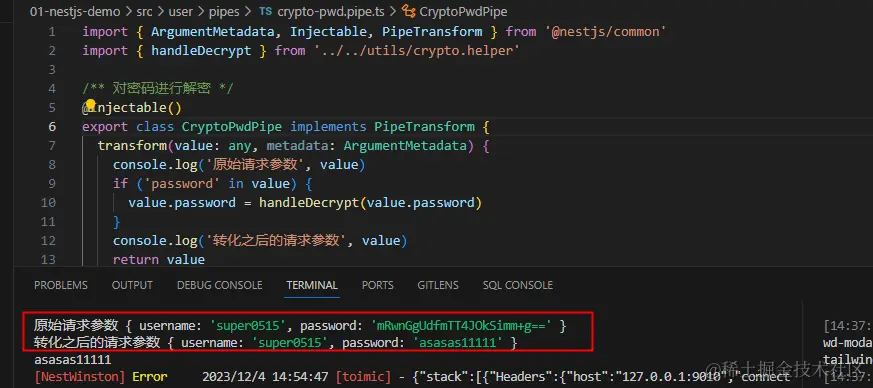Click '../../utils/crypto.helper' import path
Viewport: 873px width, 388px height.
(417, 51)
